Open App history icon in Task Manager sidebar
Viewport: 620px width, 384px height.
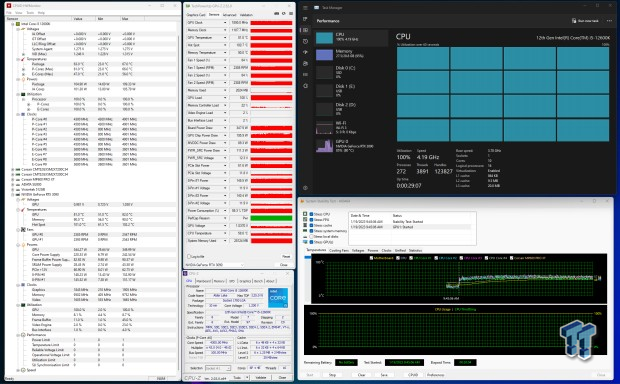click(x=305, y=41)
